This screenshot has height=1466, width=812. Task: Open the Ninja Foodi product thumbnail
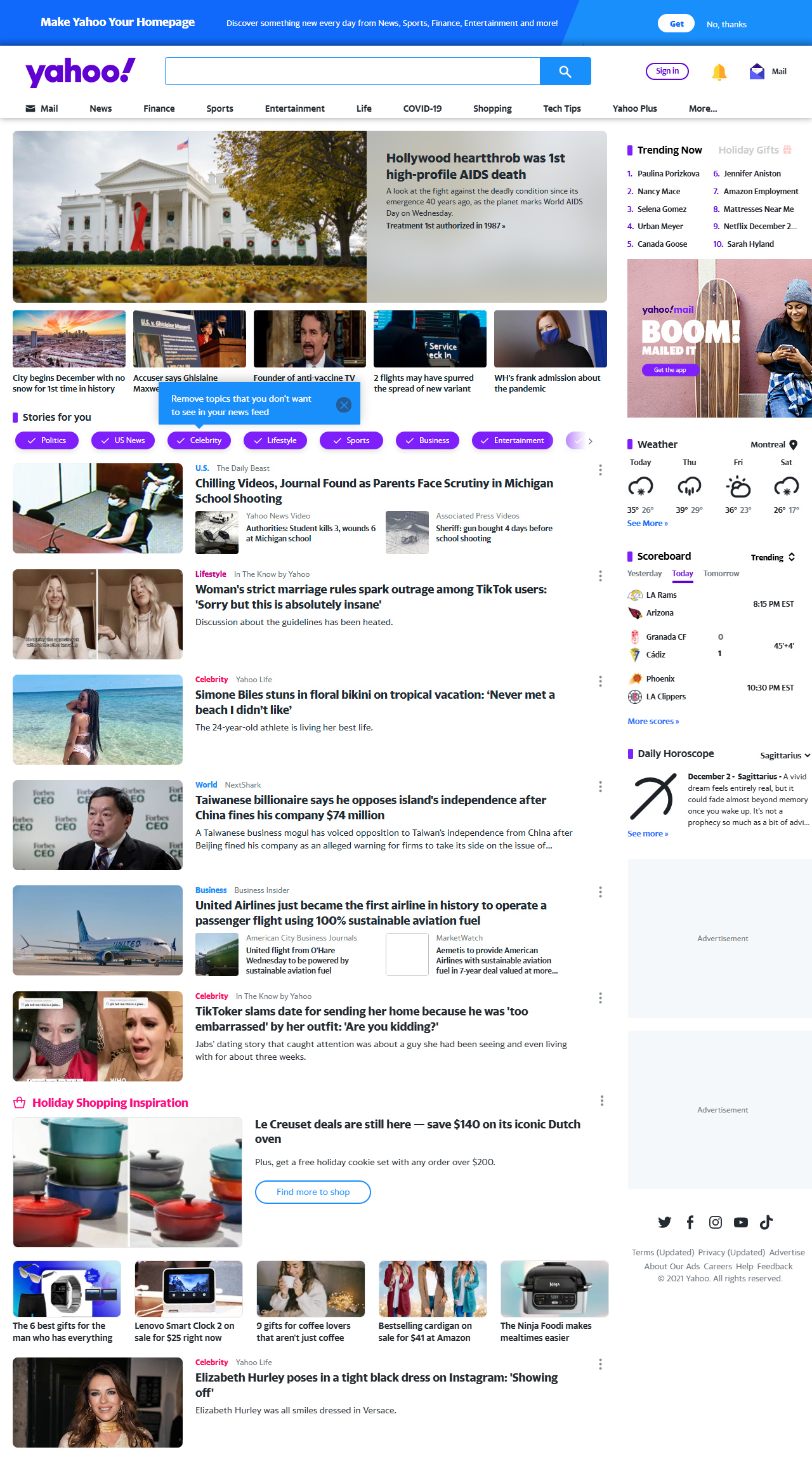coord(554,1288)
